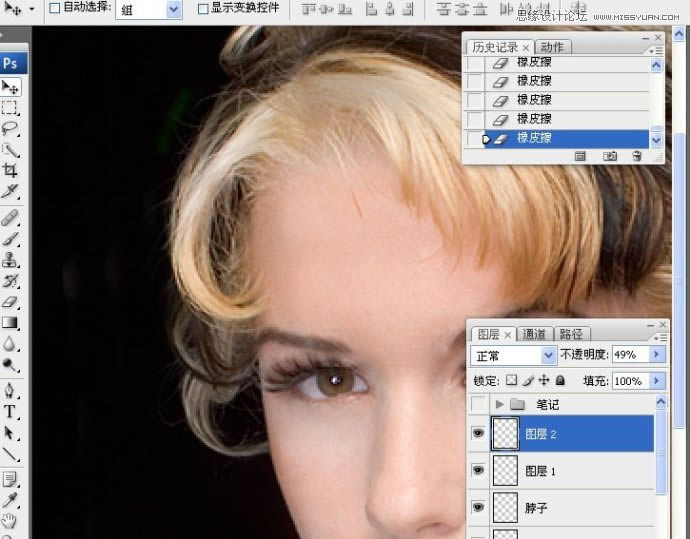Switch to the 动作 tab
This screenshot has height=539, width=690.
pyautogui.click(x=552, y=47)
